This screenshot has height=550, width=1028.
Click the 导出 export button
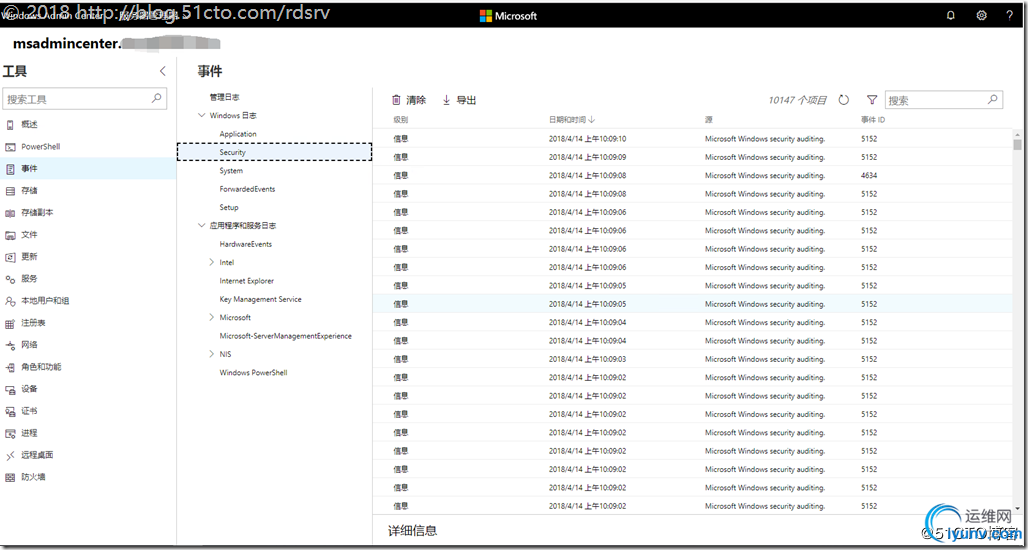tap(459, 100)
